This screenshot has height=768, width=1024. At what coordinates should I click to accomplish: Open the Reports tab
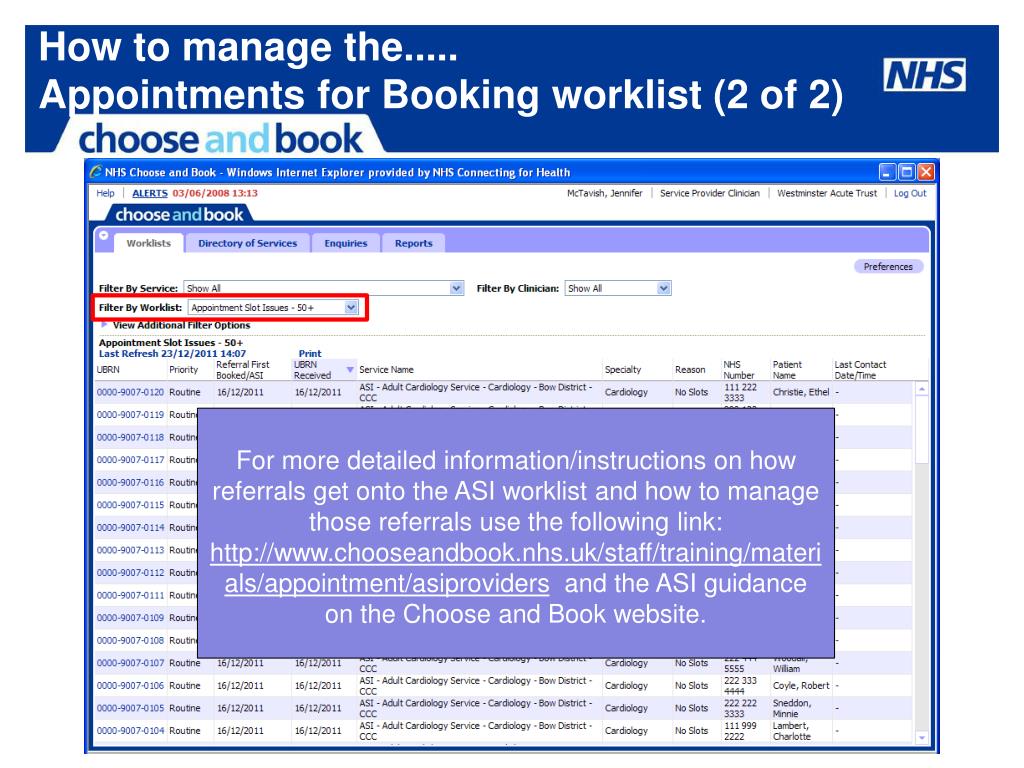coord(413,243)
